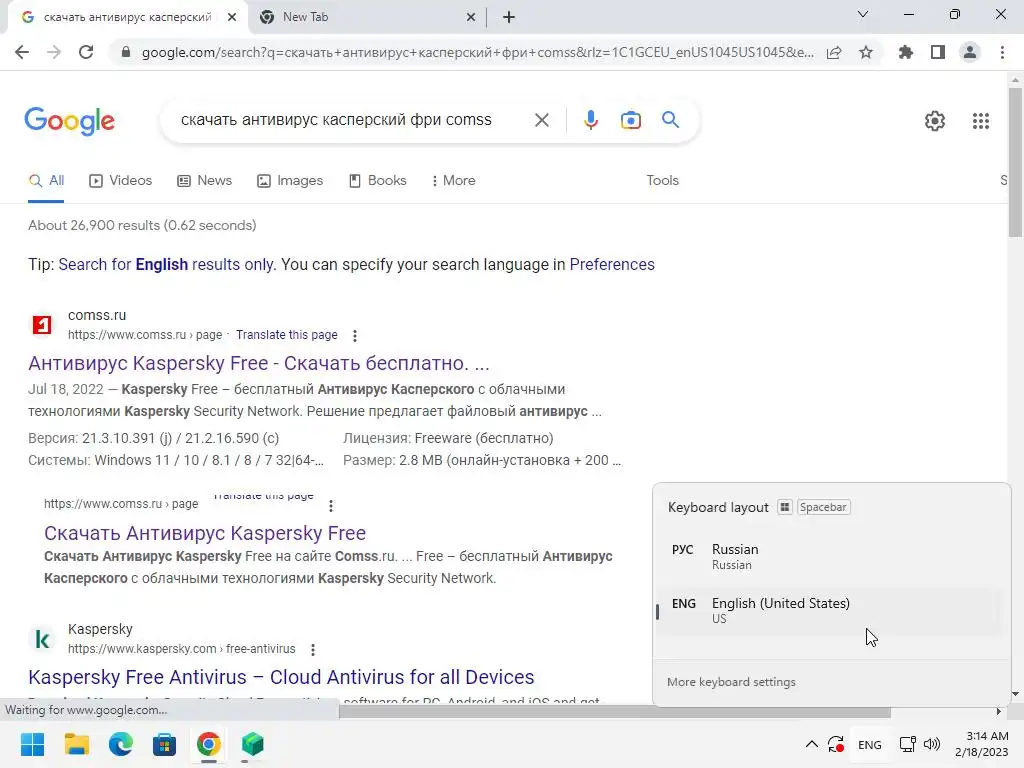Open options for the kaspersky.com result

pyautogui.click(x=313, y=650)
